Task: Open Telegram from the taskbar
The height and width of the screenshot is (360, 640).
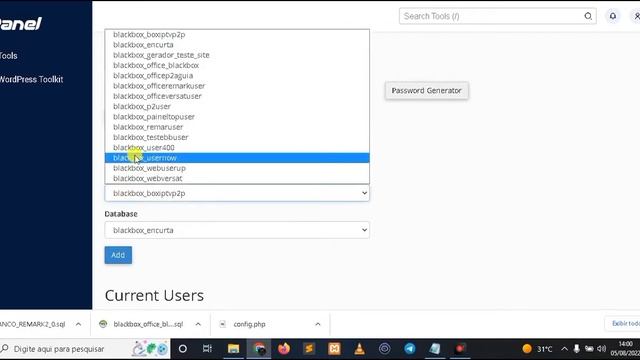Action: [410, 349]
